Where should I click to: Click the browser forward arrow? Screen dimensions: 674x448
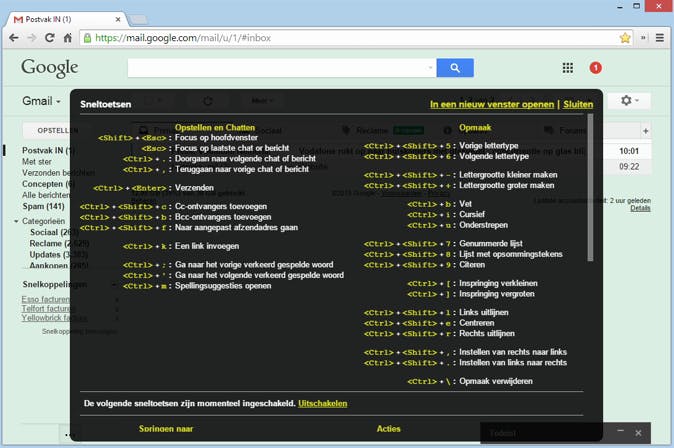coord(32,38)
